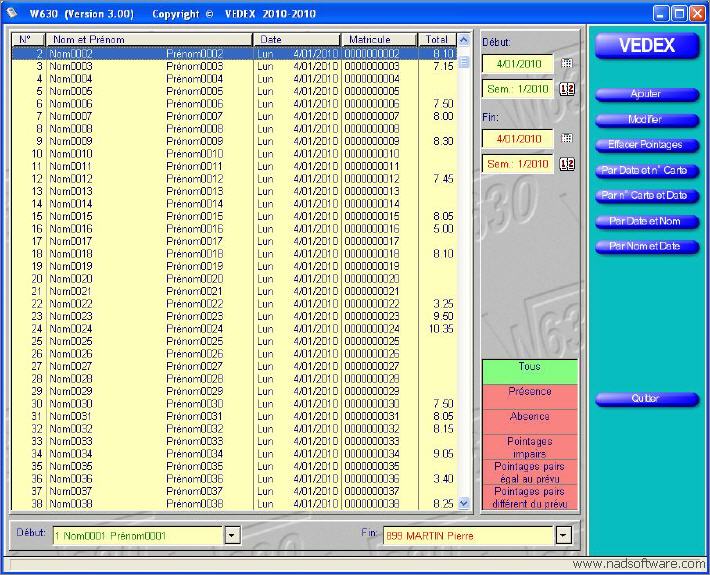Click the Fin combo showing 899 MARTIN Pierre
This screenshot has height=575, width=710.
click(x=469, y=536)
